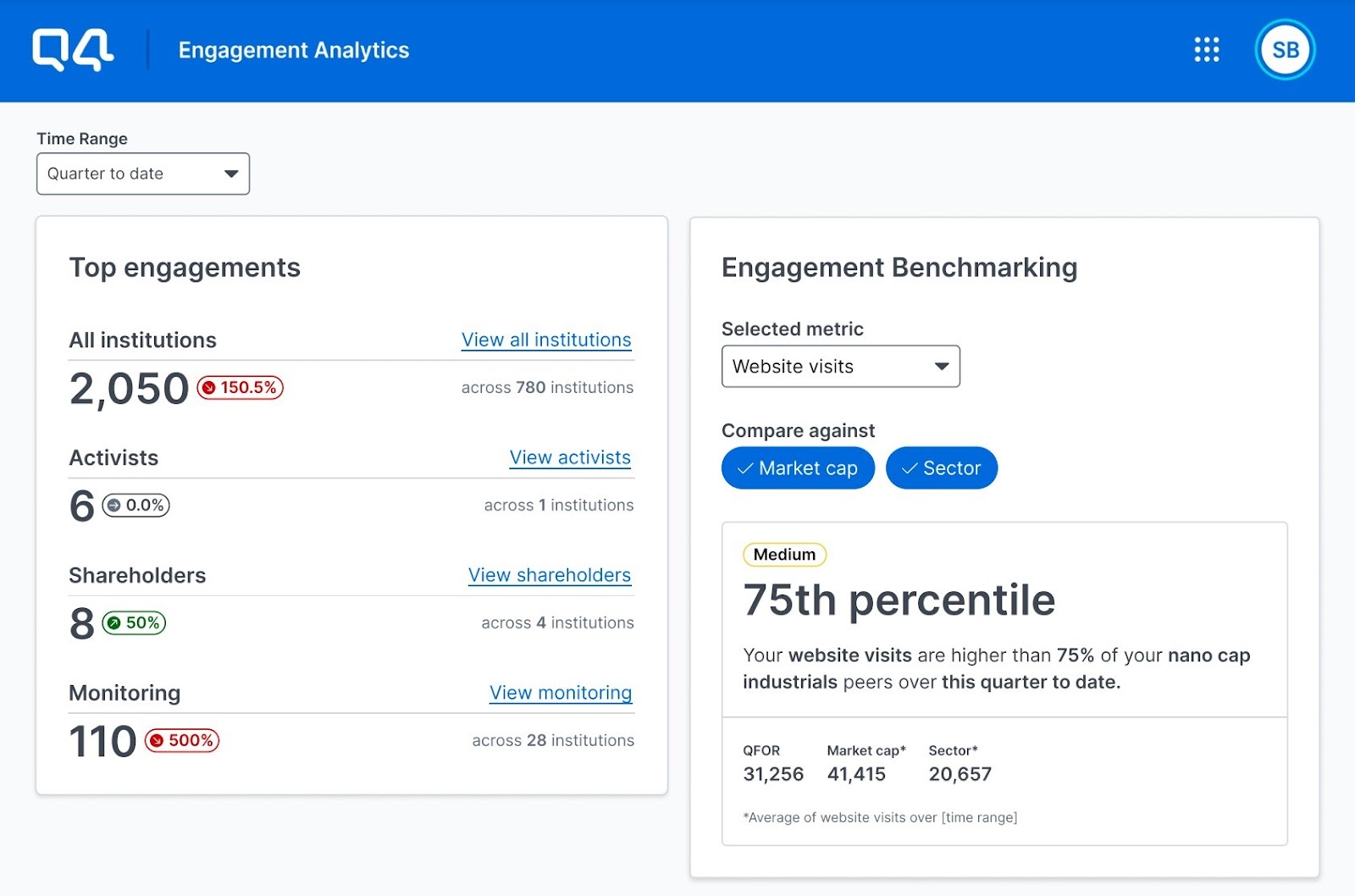The width and height of the screenshot is (1355, 896).
Task: Click the Top engagements heading
Action: (185, 268)
